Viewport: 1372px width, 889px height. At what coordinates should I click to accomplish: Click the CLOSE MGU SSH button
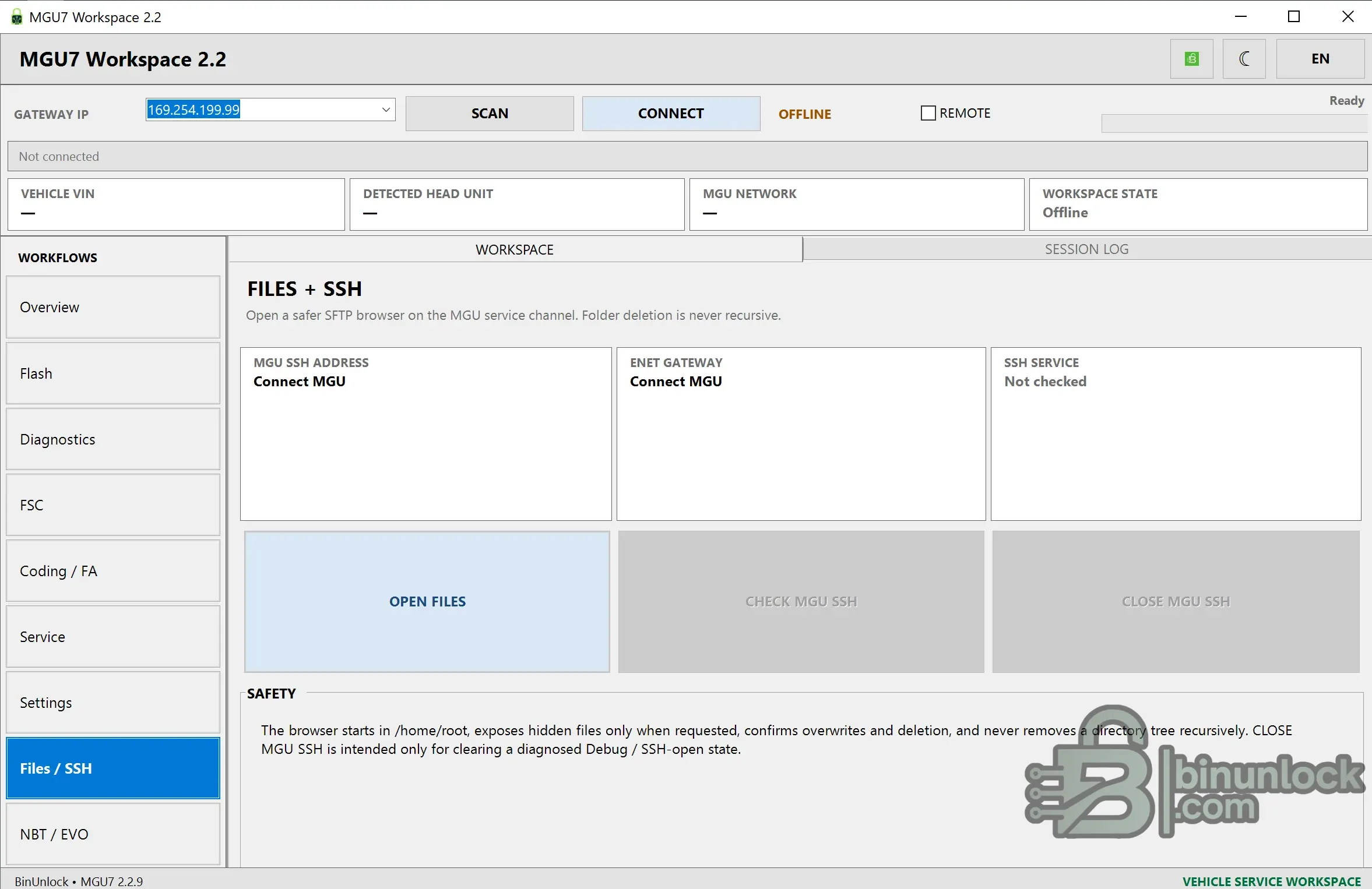click(x=1176, y=602)
